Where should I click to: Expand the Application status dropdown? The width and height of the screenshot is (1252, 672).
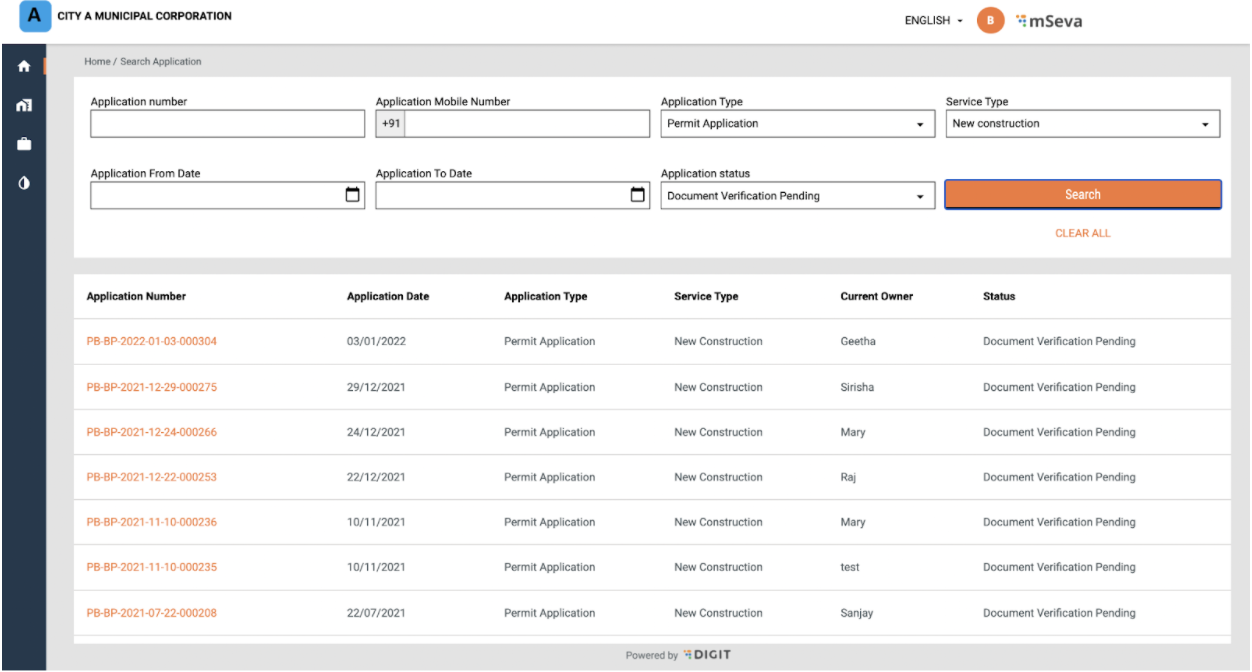(x=797, y=196)
